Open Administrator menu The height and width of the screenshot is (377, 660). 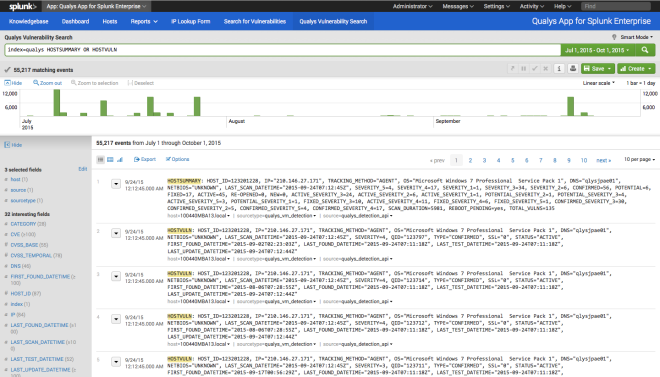412,6
